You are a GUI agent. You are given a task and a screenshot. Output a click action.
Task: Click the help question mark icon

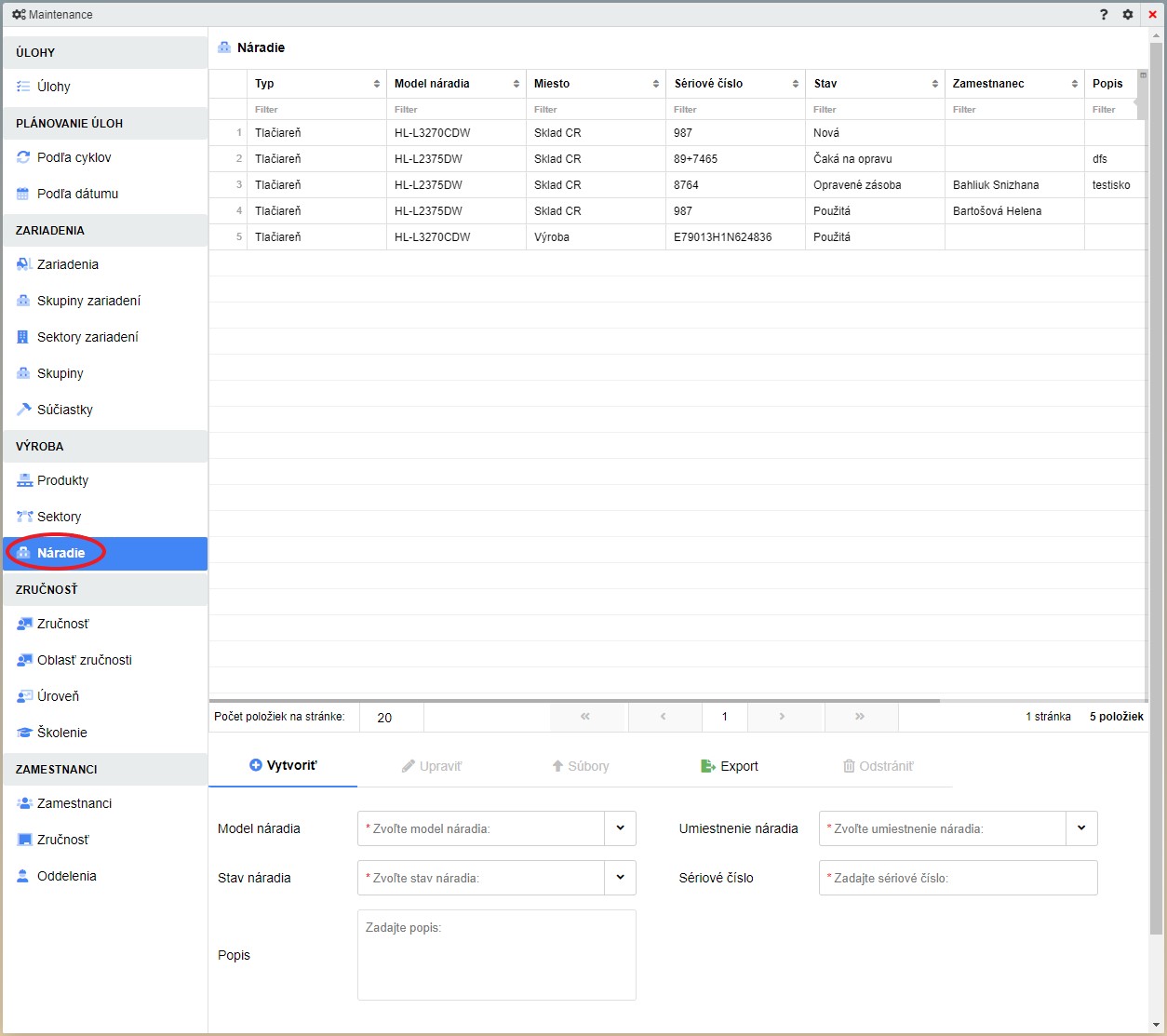(1104, 15)
